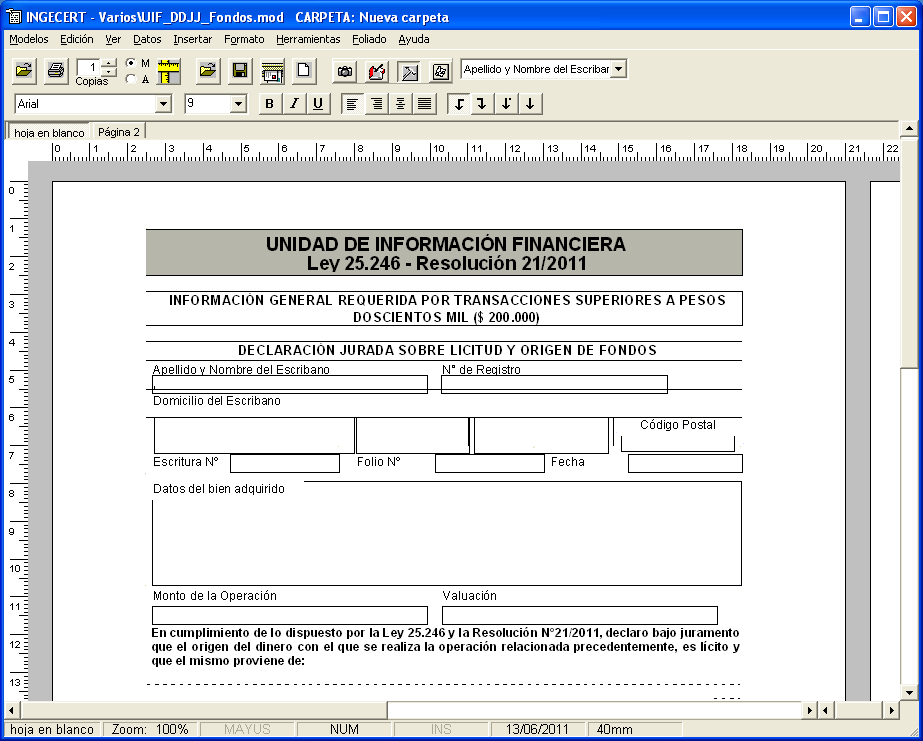The image size is (923, 741).
Task: Click the red edit-sheet icon
Action: (377, 71)
